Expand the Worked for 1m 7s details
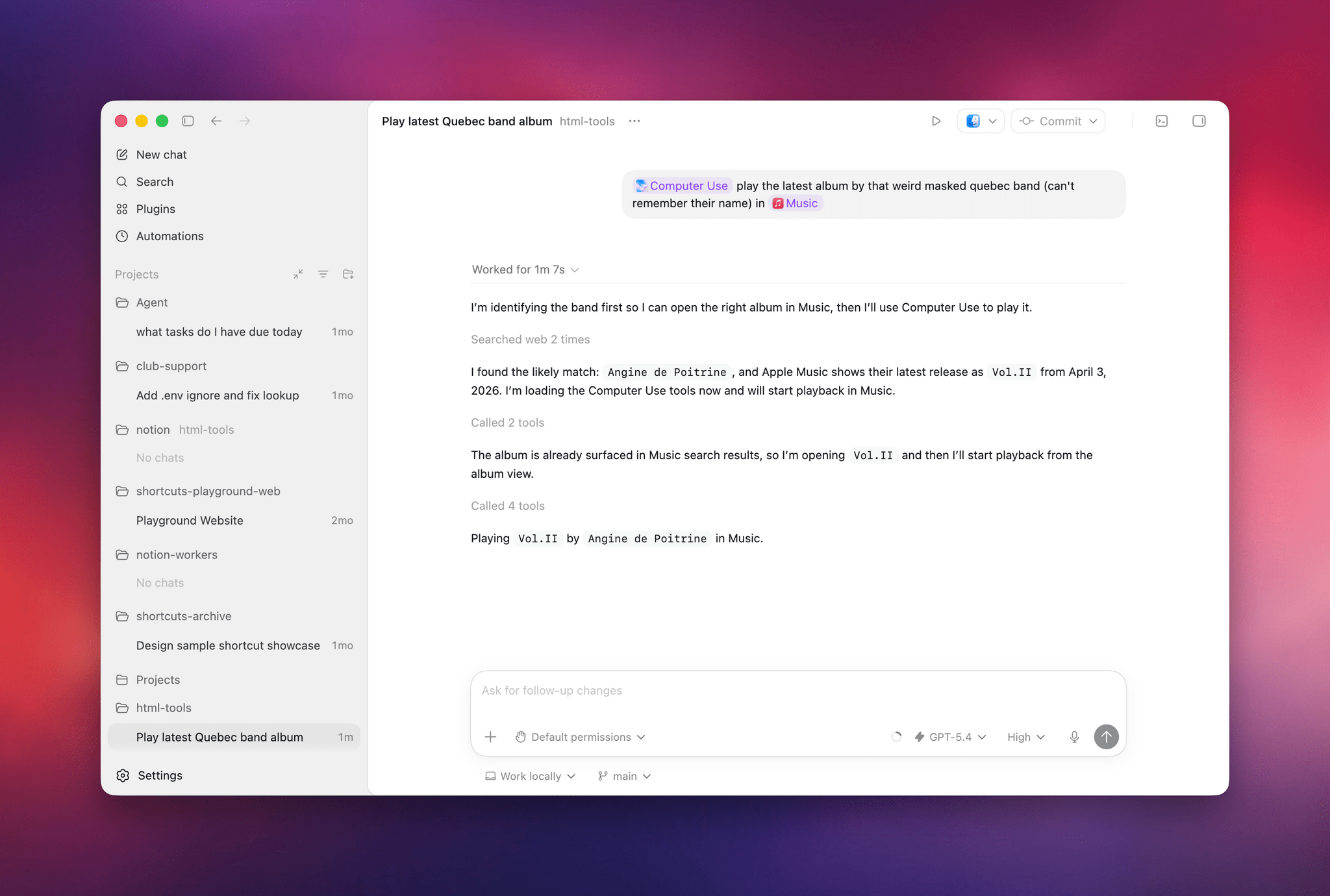Image resolution: width=1330 pixels, height=896 pixels. pos(525,269)
